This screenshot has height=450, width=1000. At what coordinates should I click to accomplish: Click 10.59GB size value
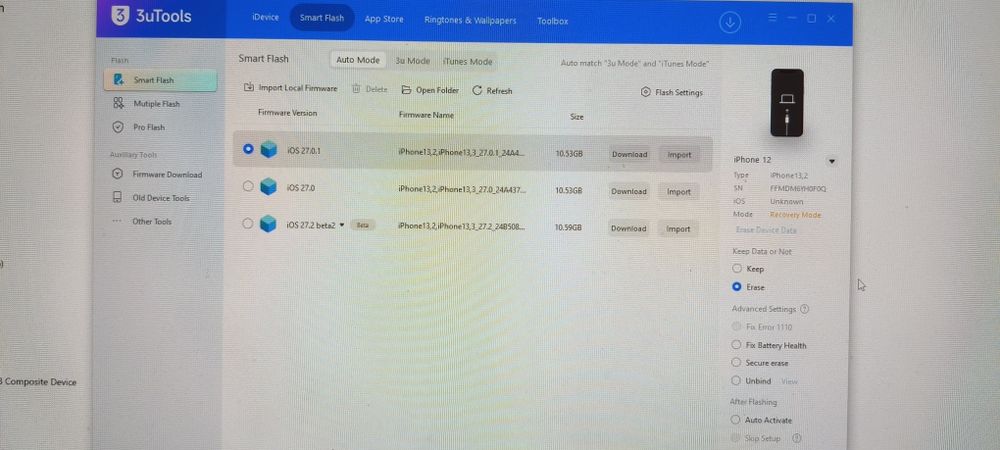coord(568,228)
